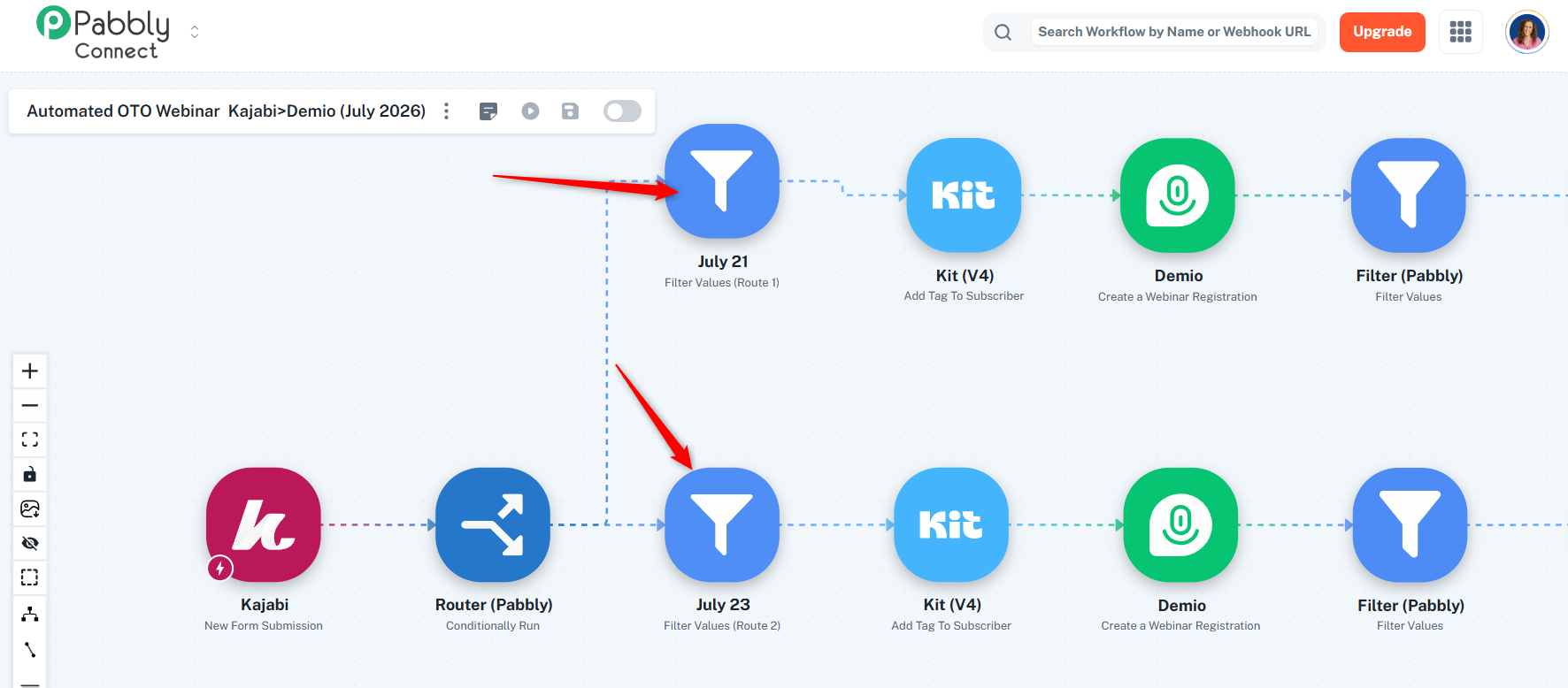1568x688 pixels.
Task: Click the Upgrade button
Action: point(1382,32)
